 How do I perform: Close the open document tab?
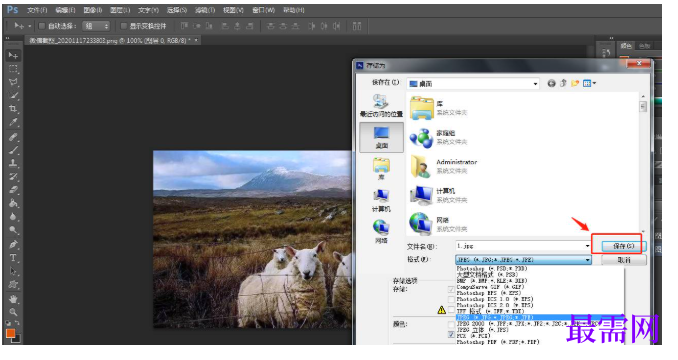pyautogui.click(x=196, y=41)
